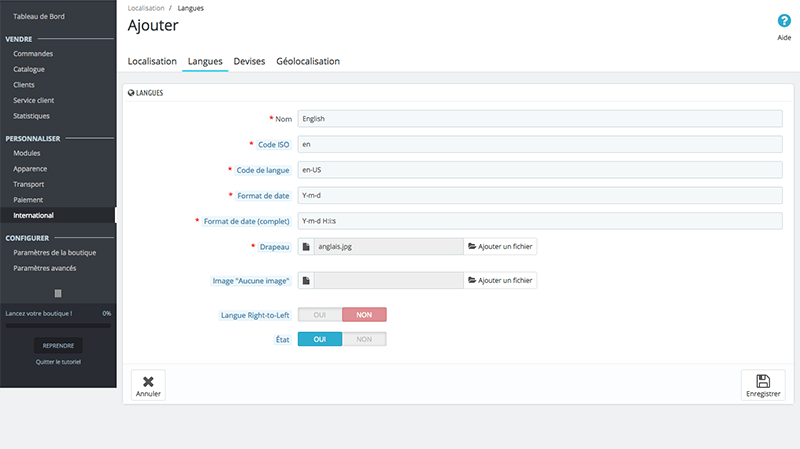Set État to OUI
This screenshot has height=449, width=800.
[320, 339]
